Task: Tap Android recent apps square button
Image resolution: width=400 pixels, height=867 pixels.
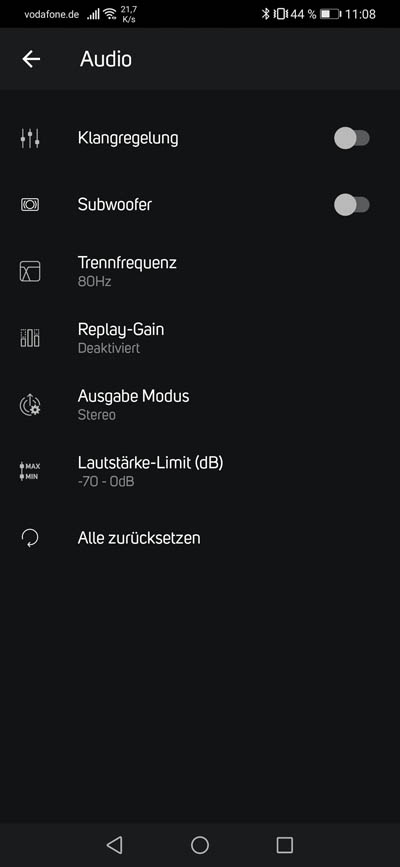Action: [x=284, y=844]
